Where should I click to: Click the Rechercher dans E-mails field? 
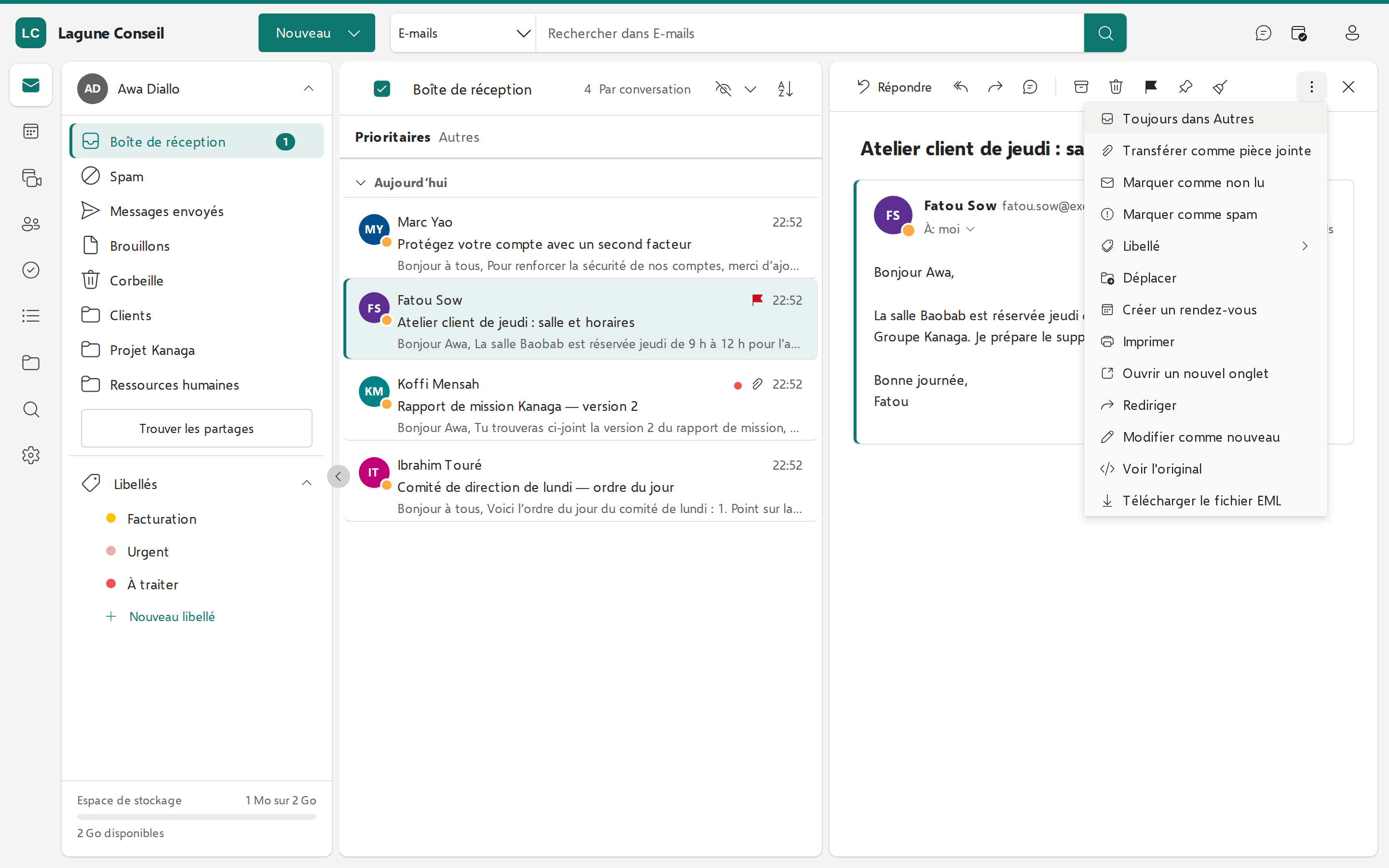coord(810,33)
